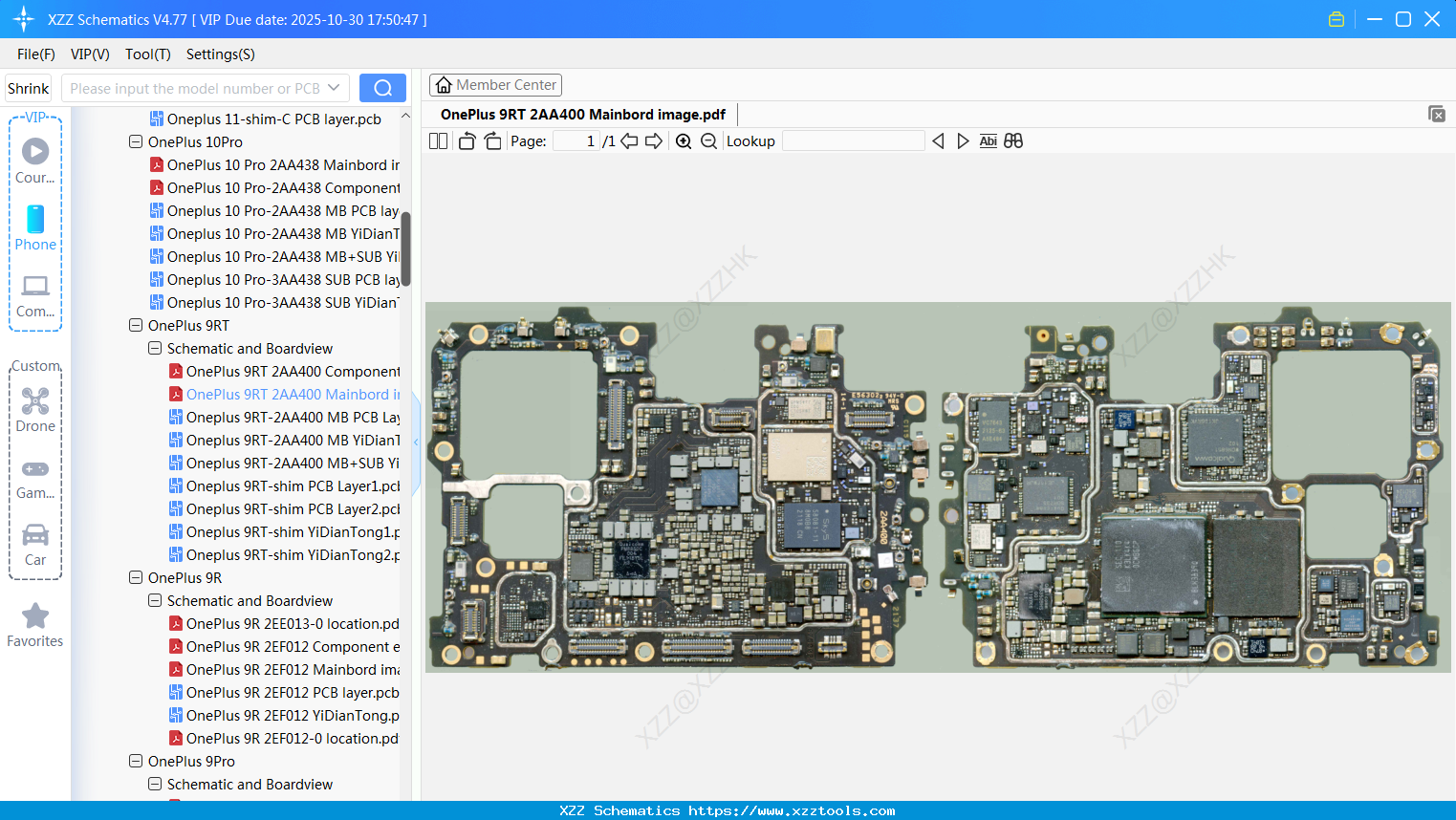The width and height of the screenshot is (1456, 820).
Task: Switch to dual-page view mode
Action: (x=438, y=140)
